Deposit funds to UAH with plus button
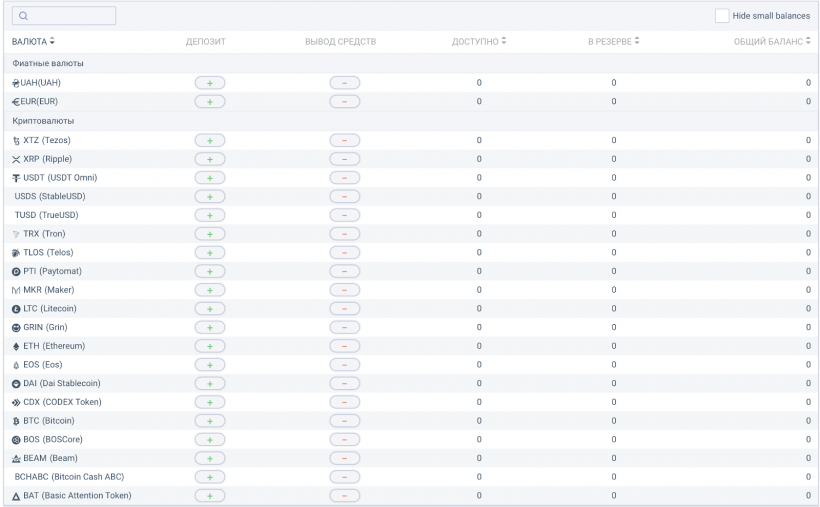This screenshot has height=507, width=820. (210, 83)
